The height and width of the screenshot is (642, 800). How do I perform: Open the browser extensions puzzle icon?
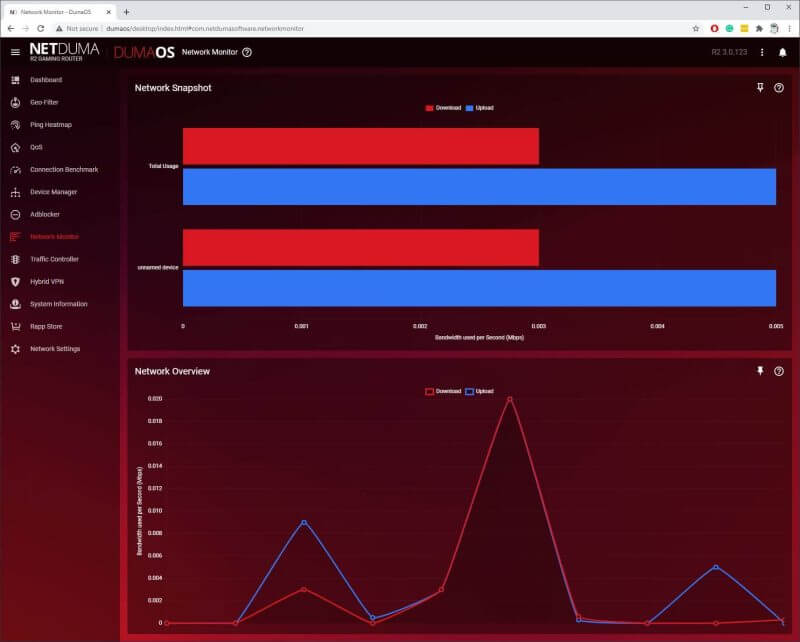coord(759,29)
